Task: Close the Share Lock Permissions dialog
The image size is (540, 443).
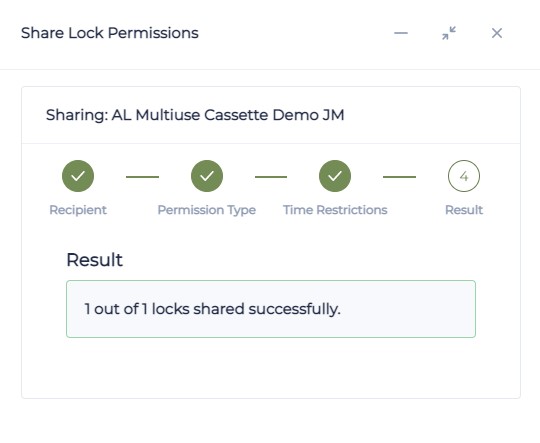Action: click(497, 33)
